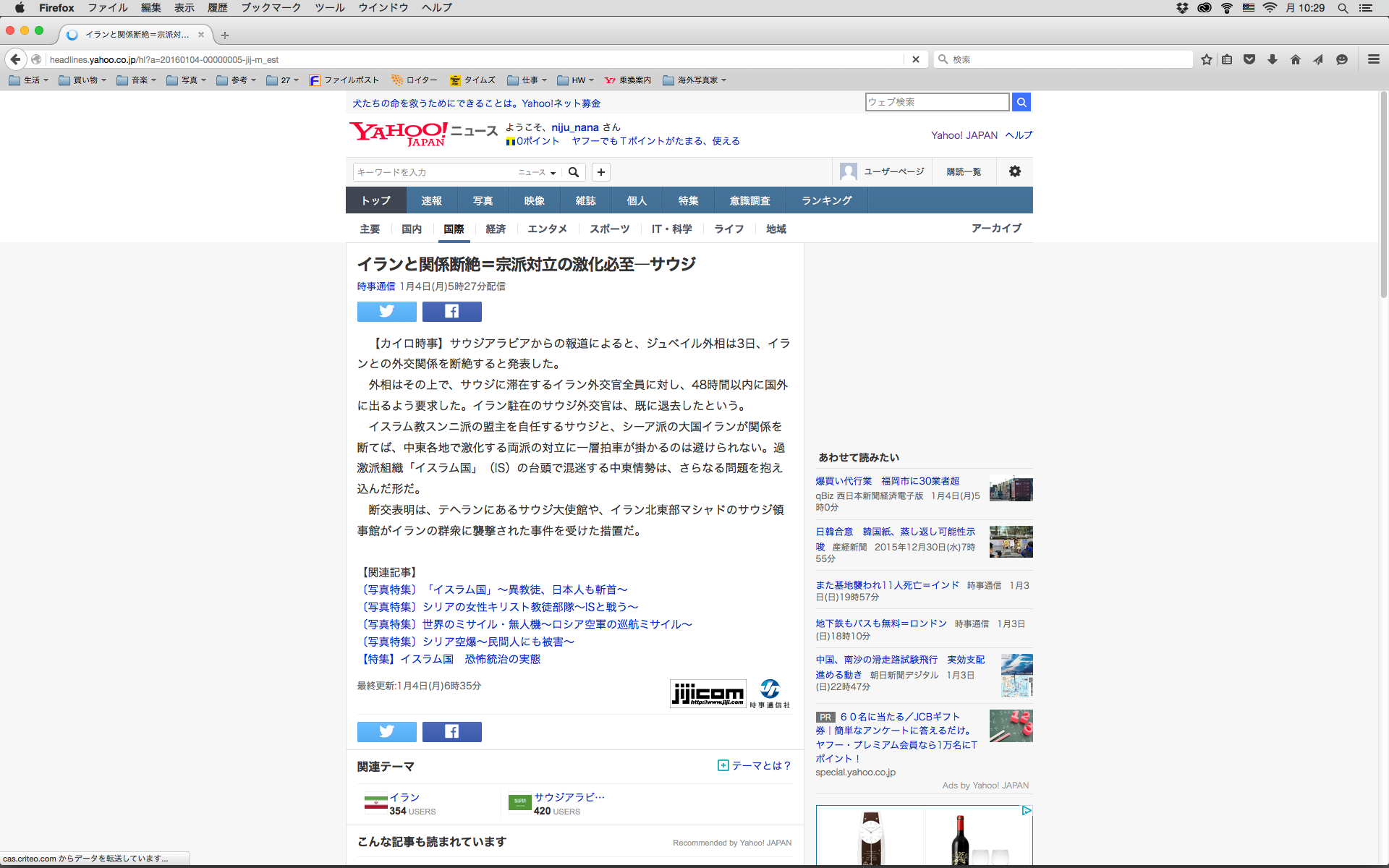
Task: Open Yahoo News settings gear icon
Action: point(1014,171)
